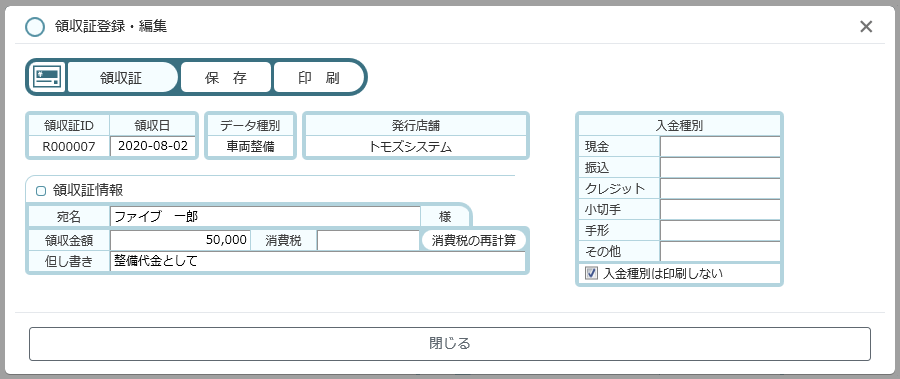The image size is (900, 379).
Task: Click the 現金 label in 入金種別
Action: coord(619,146)
